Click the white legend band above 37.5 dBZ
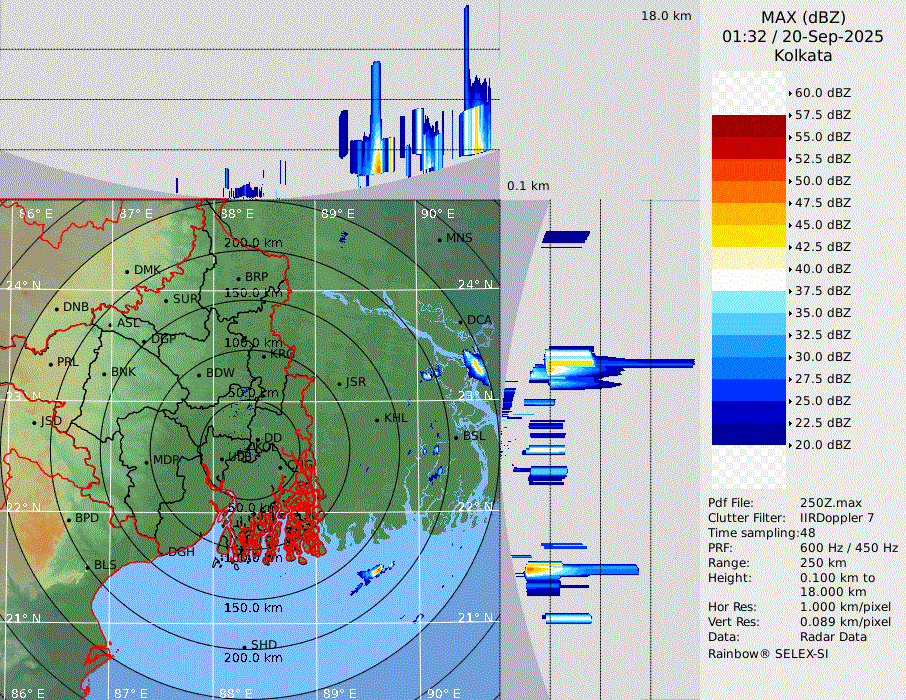This screenshot has width=906, height=700. pyautogui.click(x=748, y=280)
